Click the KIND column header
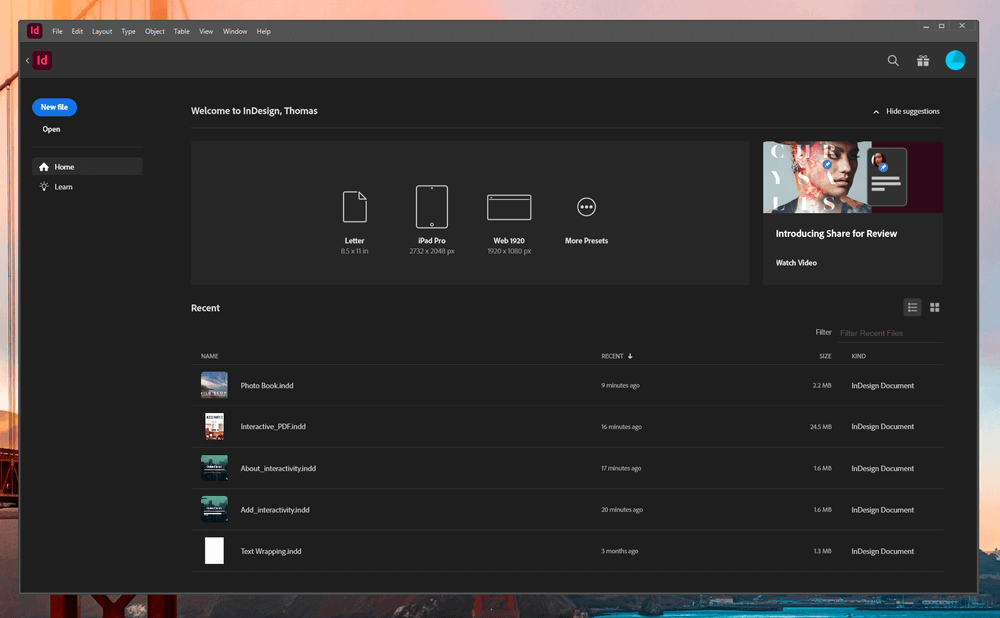Image resolution: width=1000 pixels, height=618 pixels. click(858, 357)
